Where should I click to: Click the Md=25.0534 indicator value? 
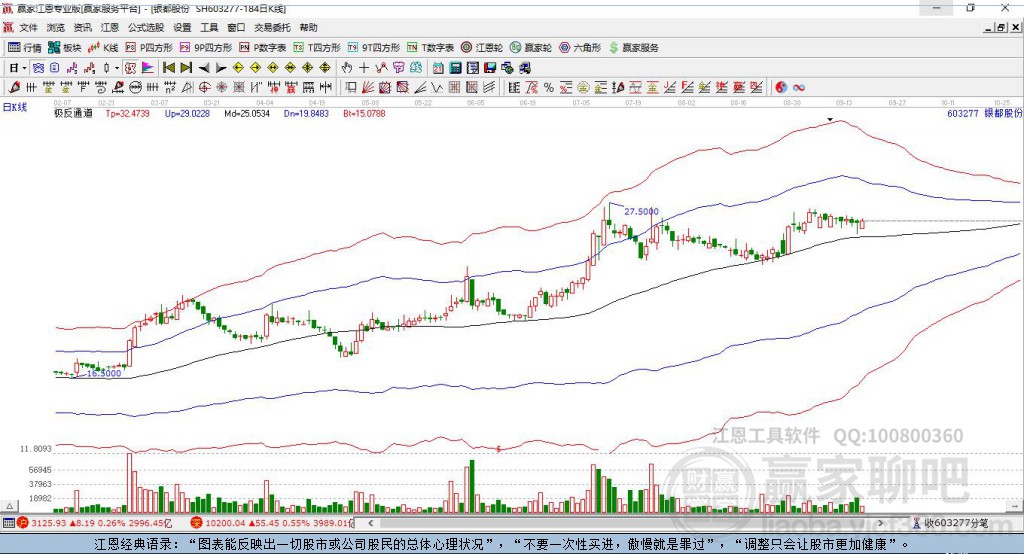(247, 113)
